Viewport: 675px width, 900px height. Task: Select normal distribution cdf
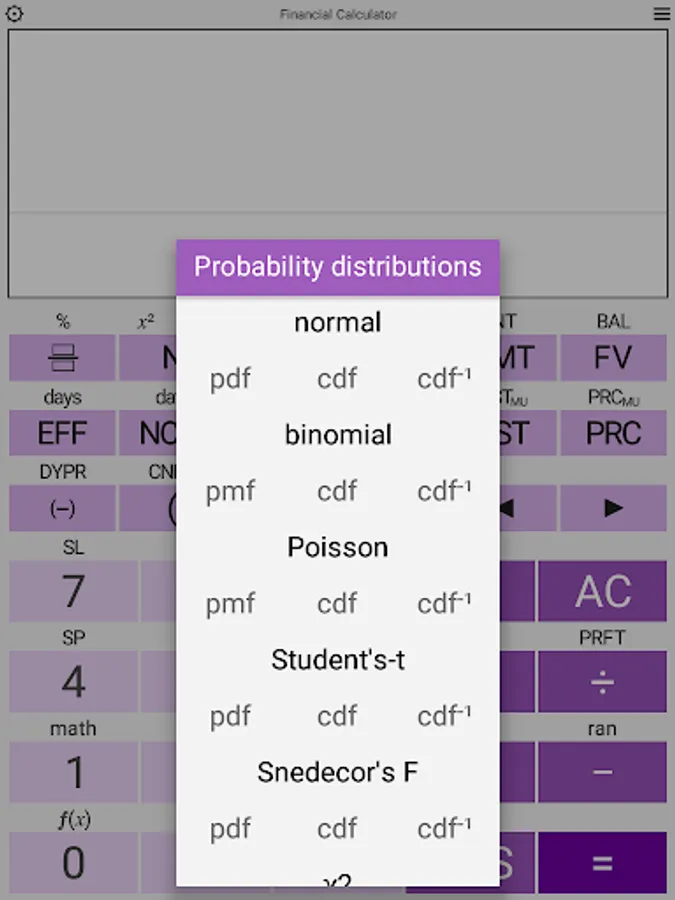(337, 379)
